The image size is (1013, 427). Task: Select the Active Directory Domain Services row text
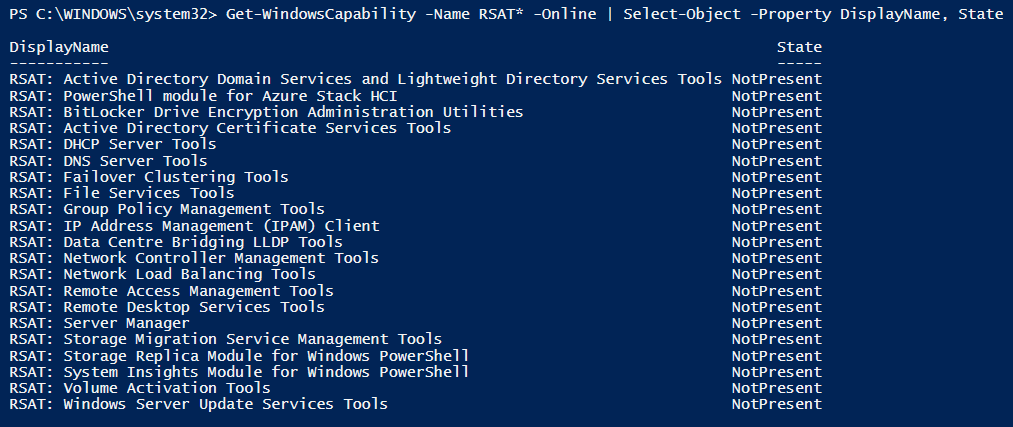[x=366, y=79]
